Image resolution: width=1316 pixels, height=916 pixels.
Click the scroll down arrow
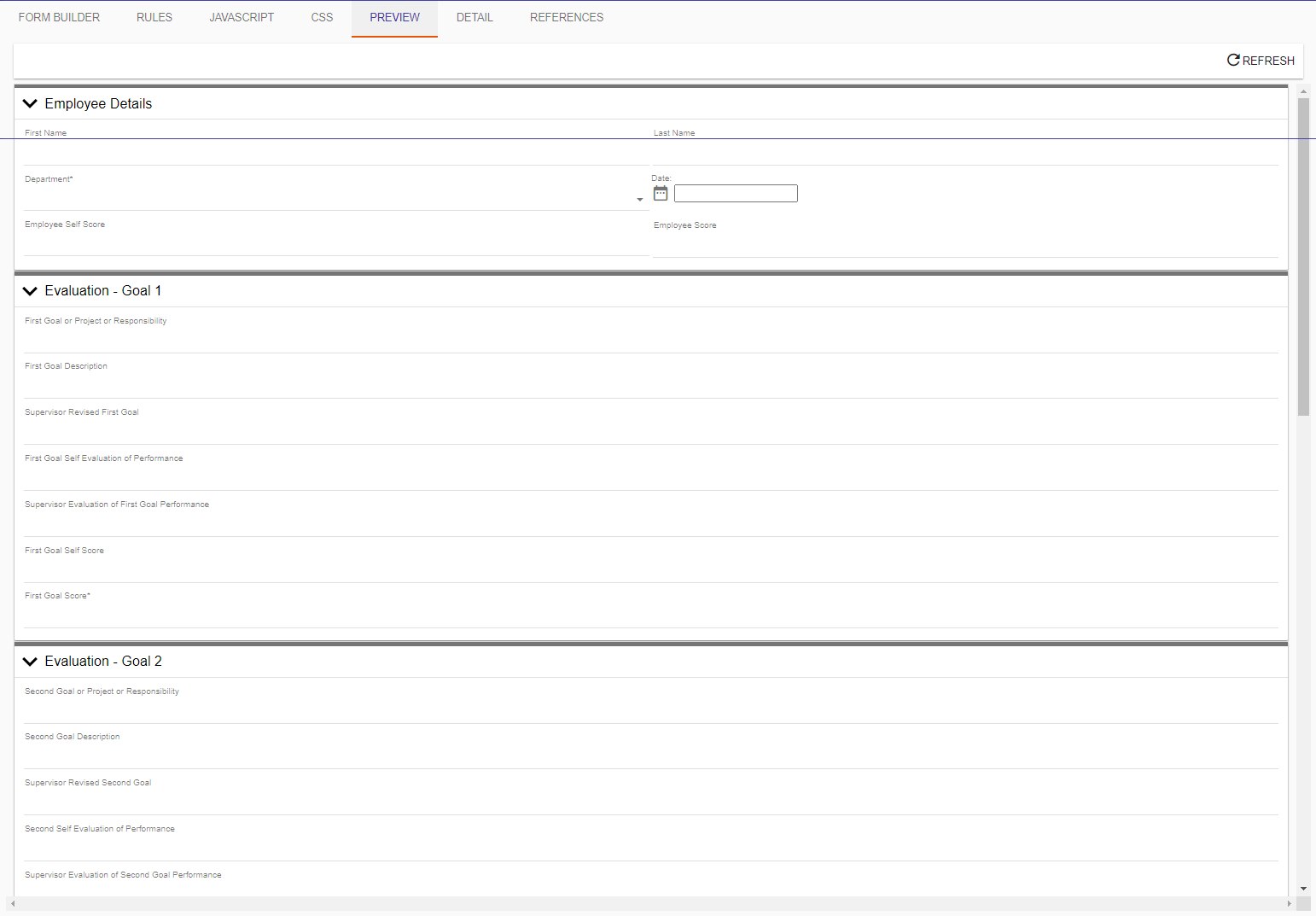pyautogui.click(x=1303, y=889)
